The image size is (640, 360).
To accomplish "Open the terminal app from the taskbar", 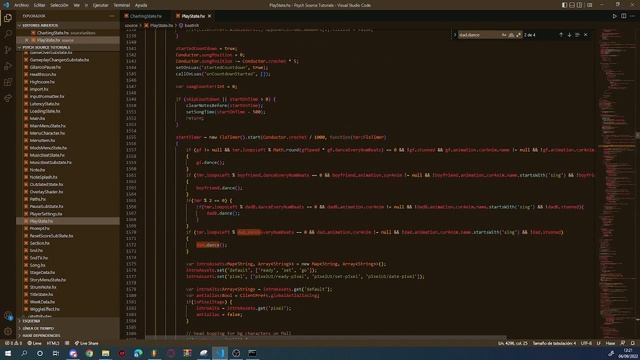I will (252, 353).
